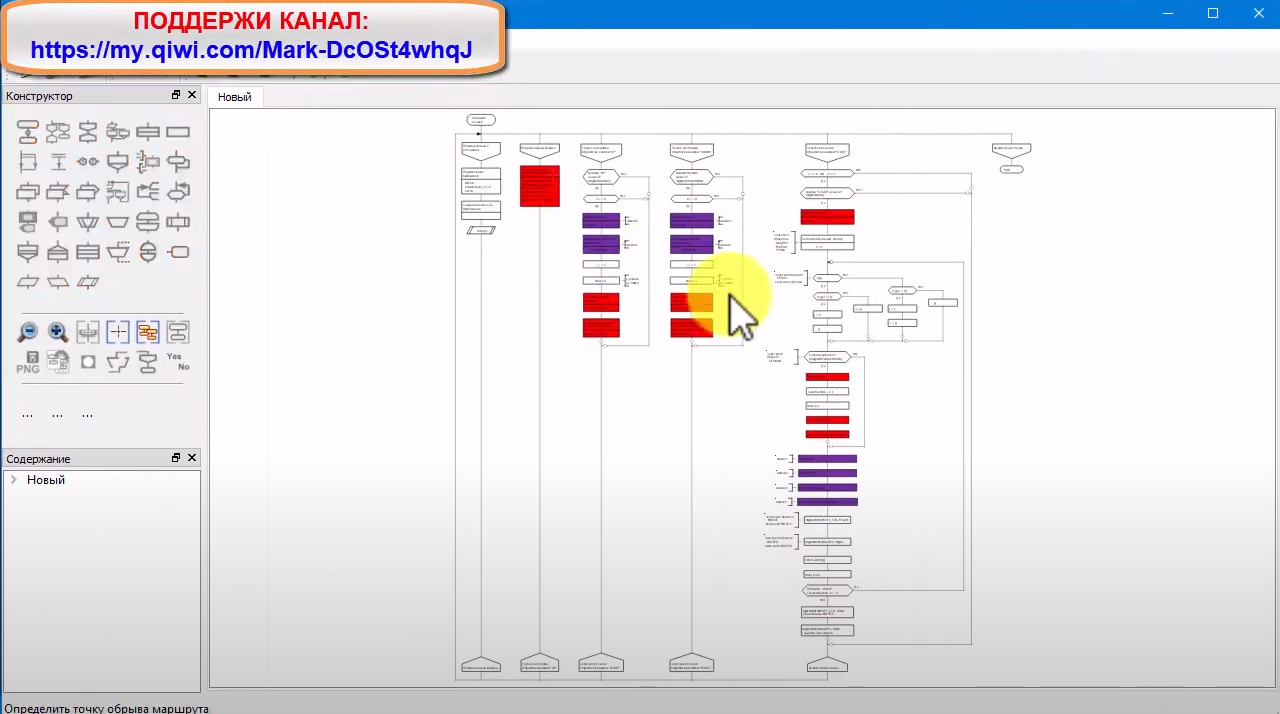
Task: Click the zoom out magnifier icon
Action: 28,332
